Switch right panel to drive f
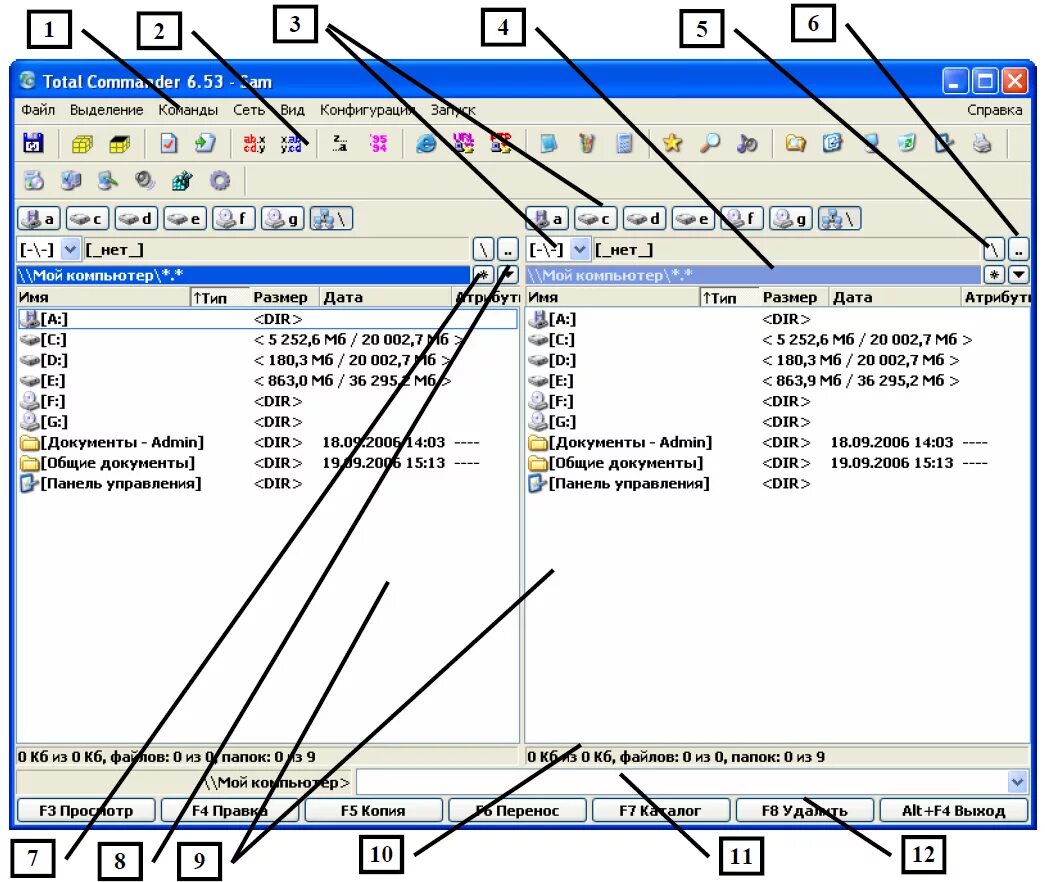 pyautogui.click(x=742, y=219)
